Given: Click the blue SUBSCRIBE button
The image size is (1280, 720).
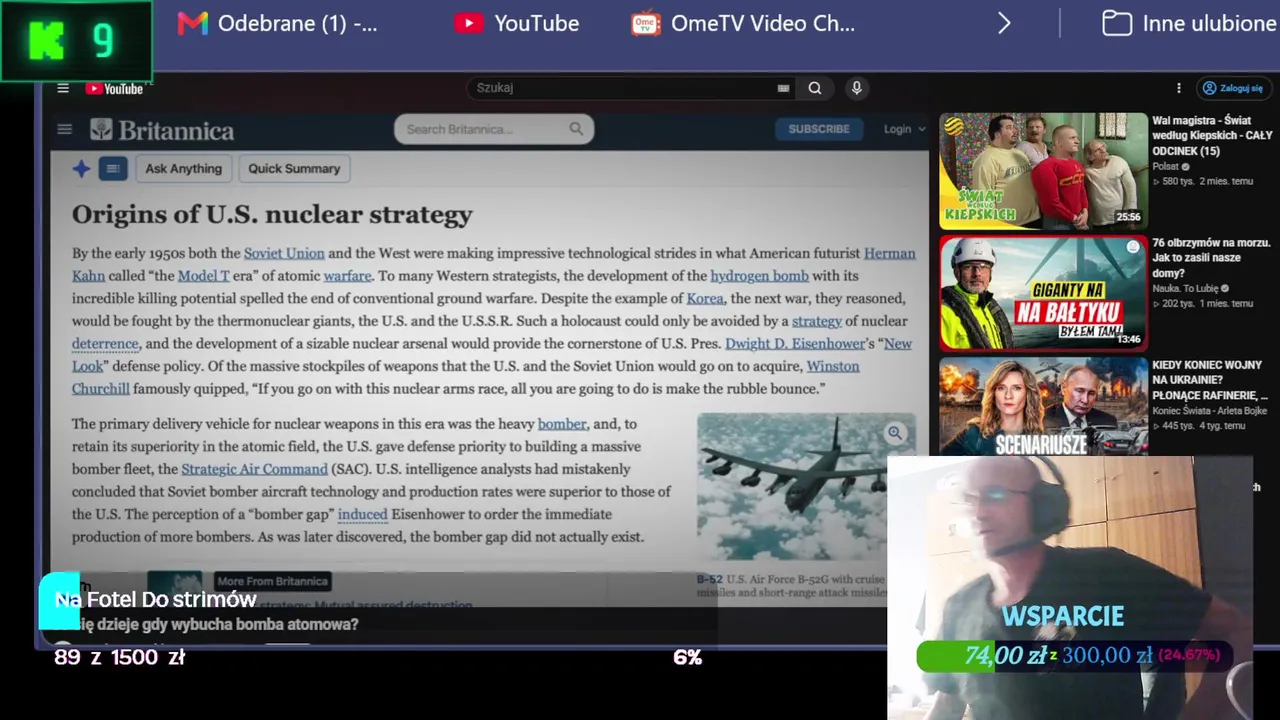Looking at the screenshot, I should (x=819, y=129).
